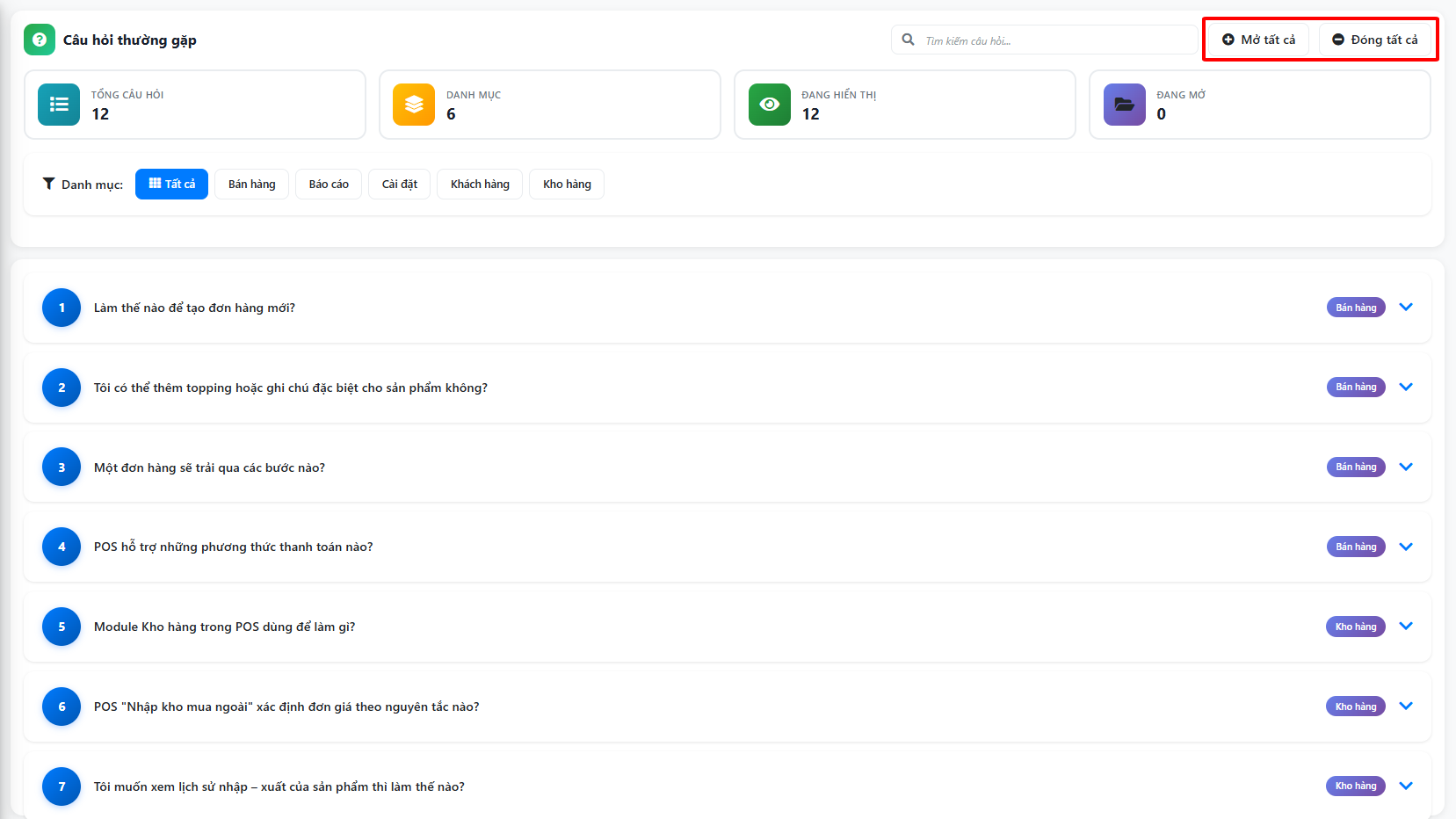Click the teal list icon for total questions

[59, 105]
